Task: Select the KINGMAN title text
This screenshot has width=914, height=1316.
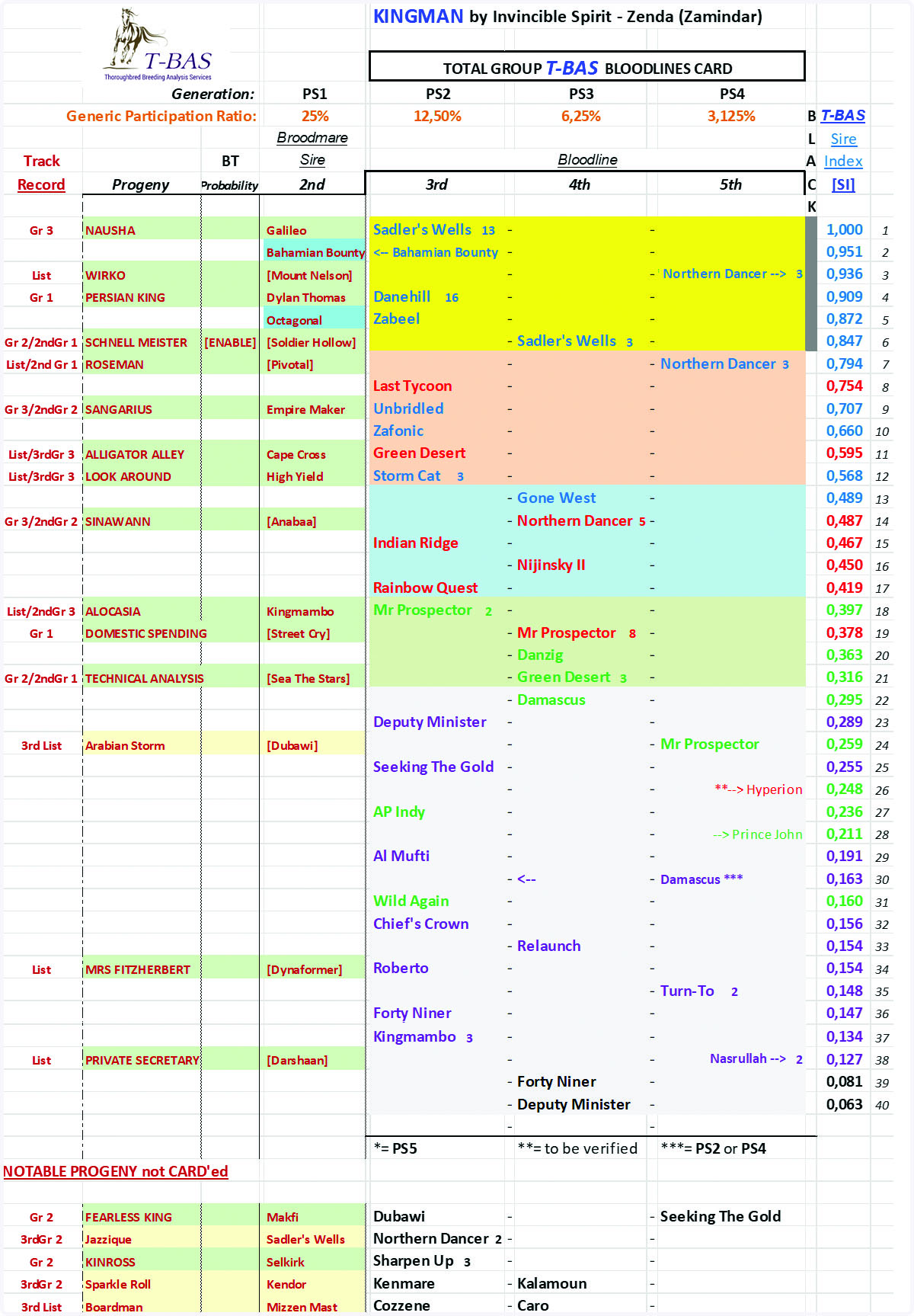Action: (417, 17)
